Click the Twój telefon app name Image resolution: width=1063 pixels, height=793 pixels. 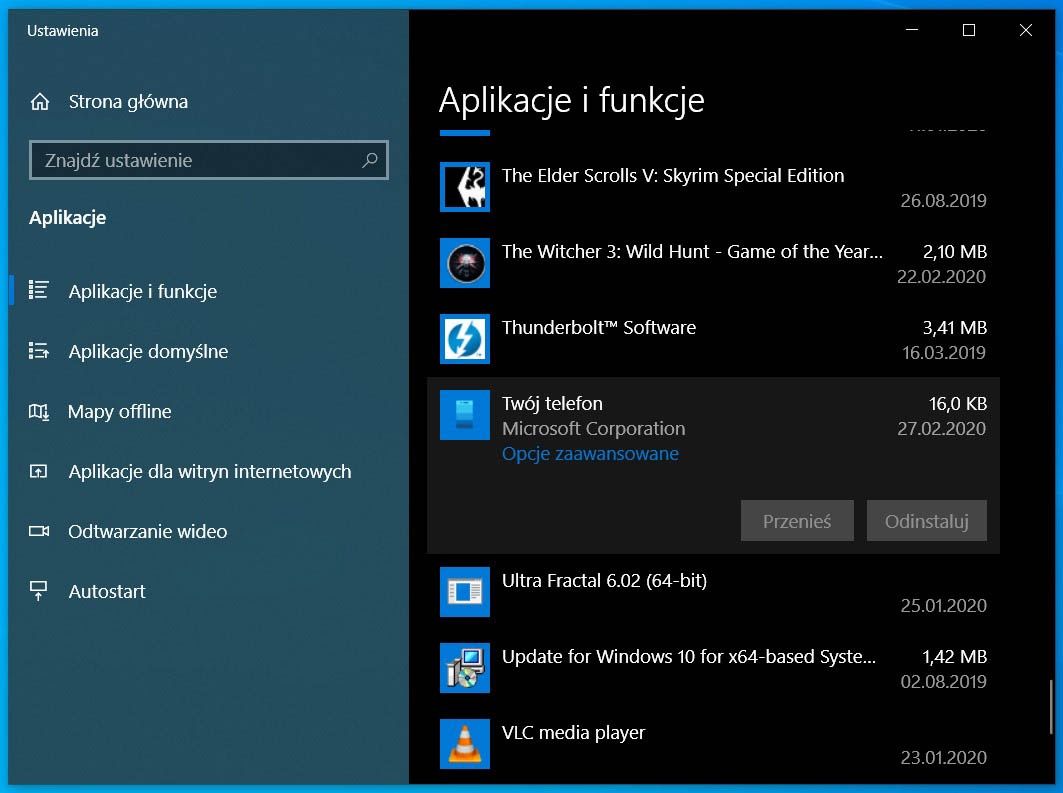553,403
